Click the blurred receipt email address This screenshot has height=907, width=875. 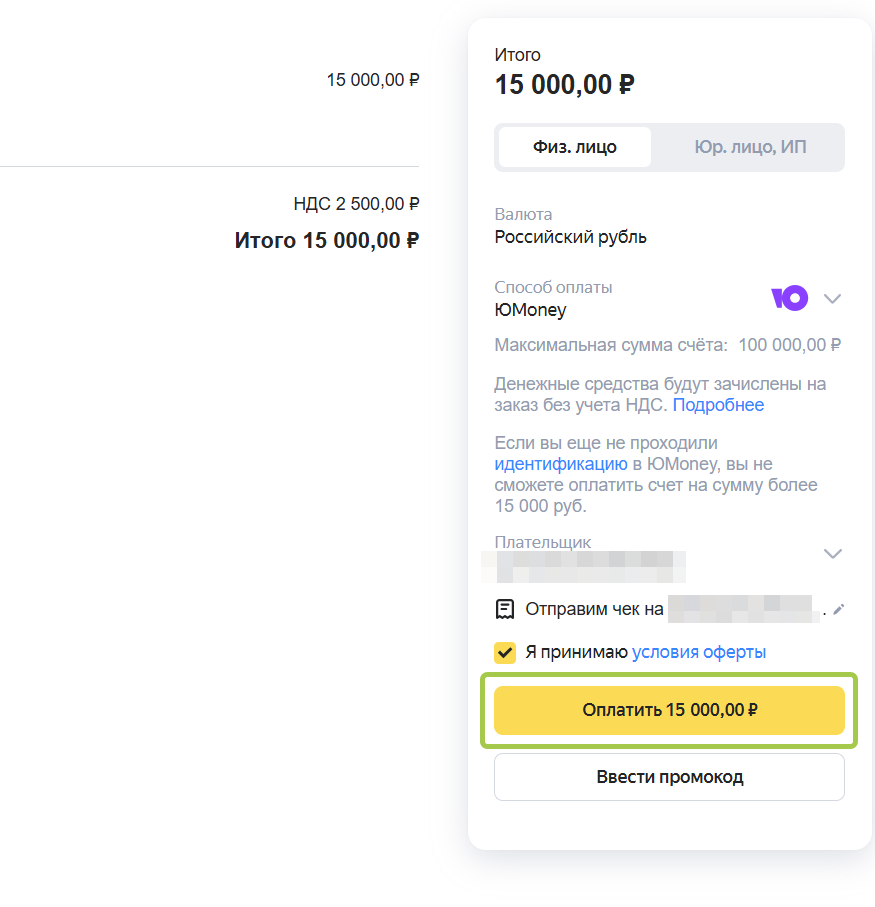[743, 608]
